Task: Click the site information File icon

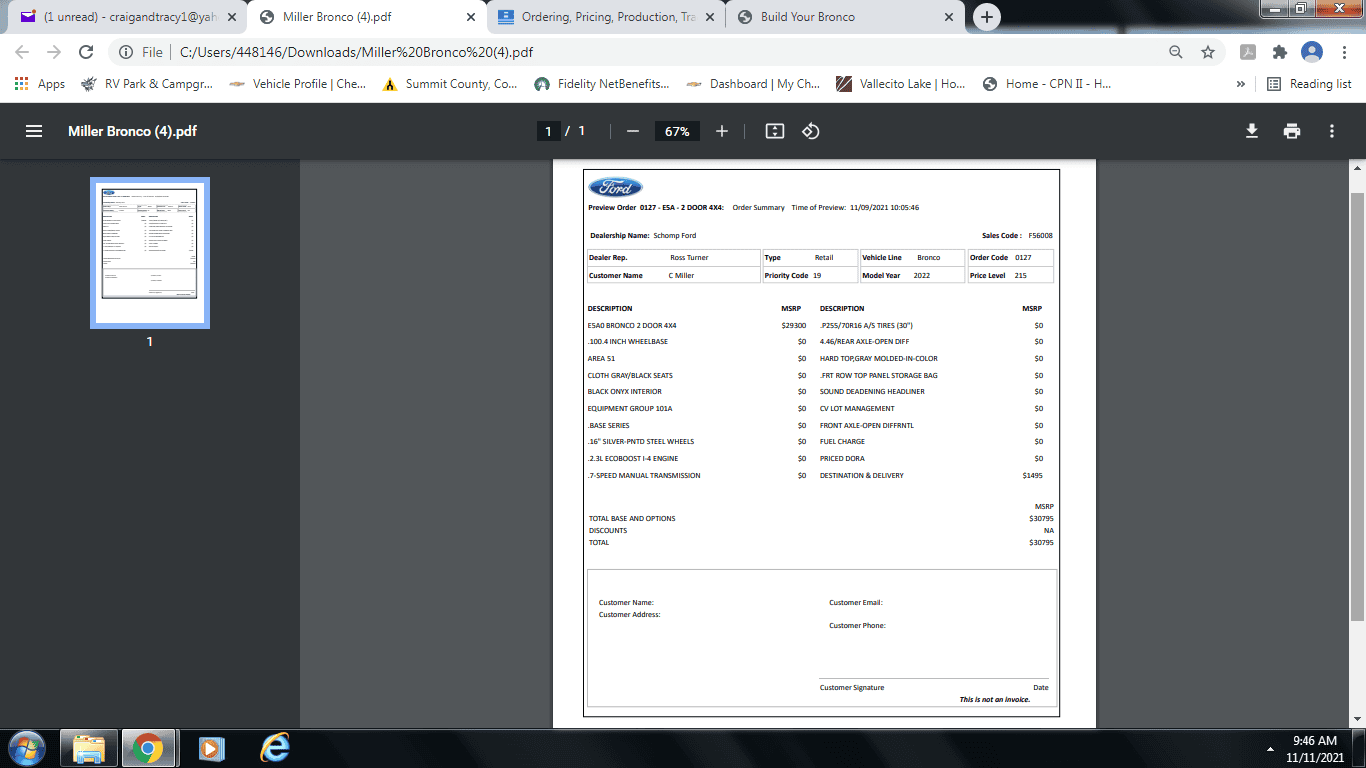Action: [x=127, y=52]
